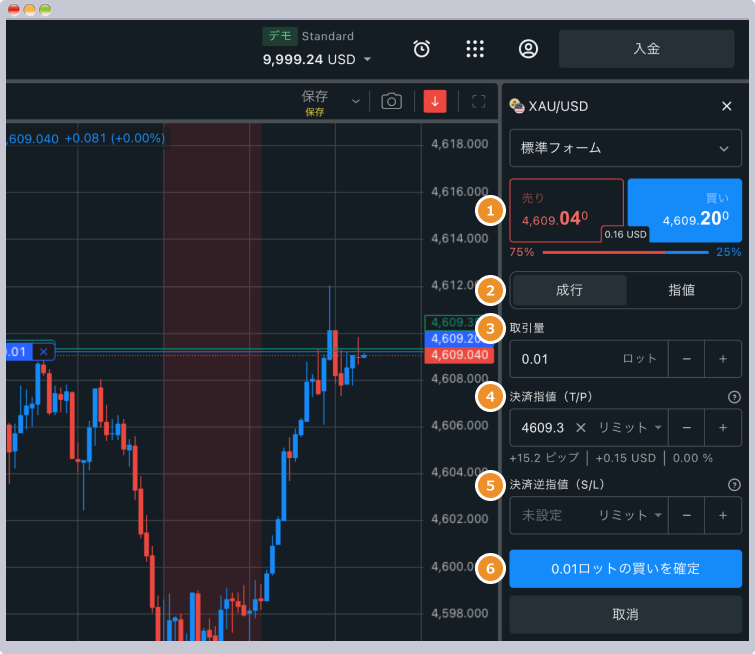Expand the 標準フォーム form type dropdown
755x654 pixels.
tap(625, 148)
